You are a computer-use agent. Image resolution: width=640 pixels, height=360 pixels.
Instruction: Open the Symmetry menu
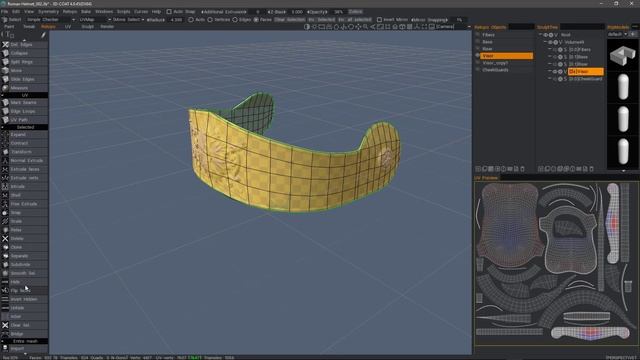48,12
